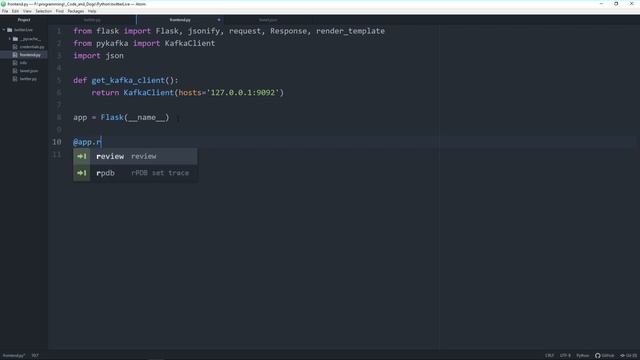Open the Packages menu
640x360 pixels.
[x=76, y=11]
